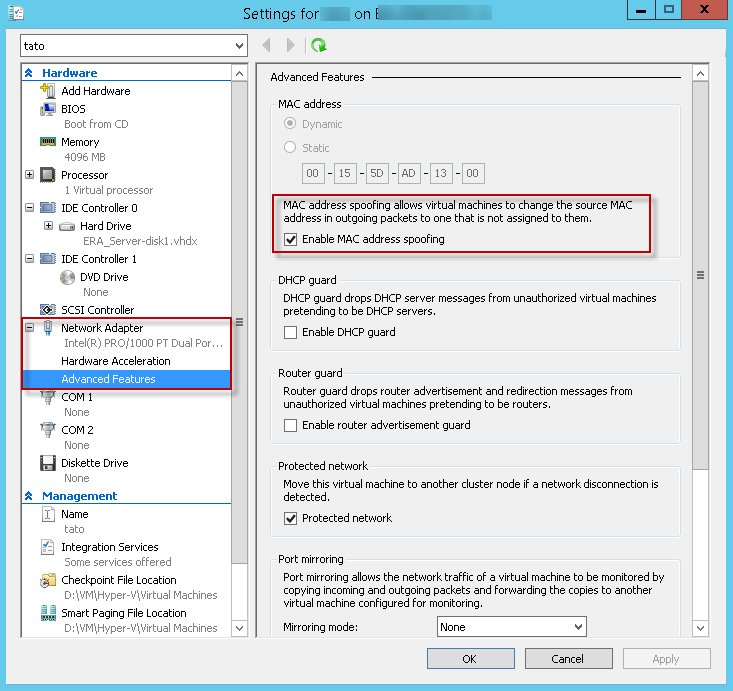Image resolution: width=733 pixels, height=691 pixels.
Task: Click the OK button
Action: click(x=470, y=659)
